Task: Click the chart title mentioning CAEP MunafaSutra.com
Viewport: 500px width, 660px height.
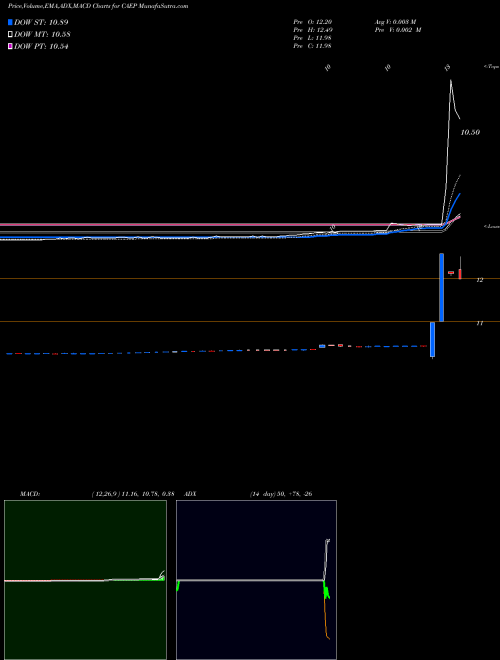Action: tap(98, 6)
